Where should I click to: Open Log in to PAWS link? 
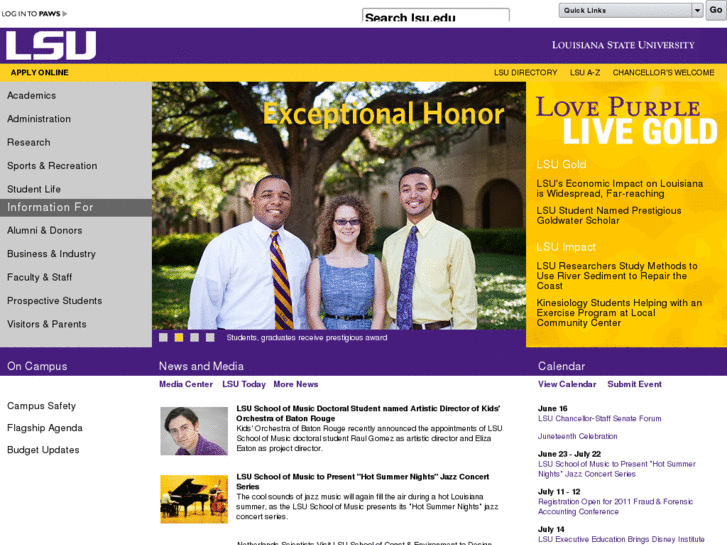pos(34,13)
